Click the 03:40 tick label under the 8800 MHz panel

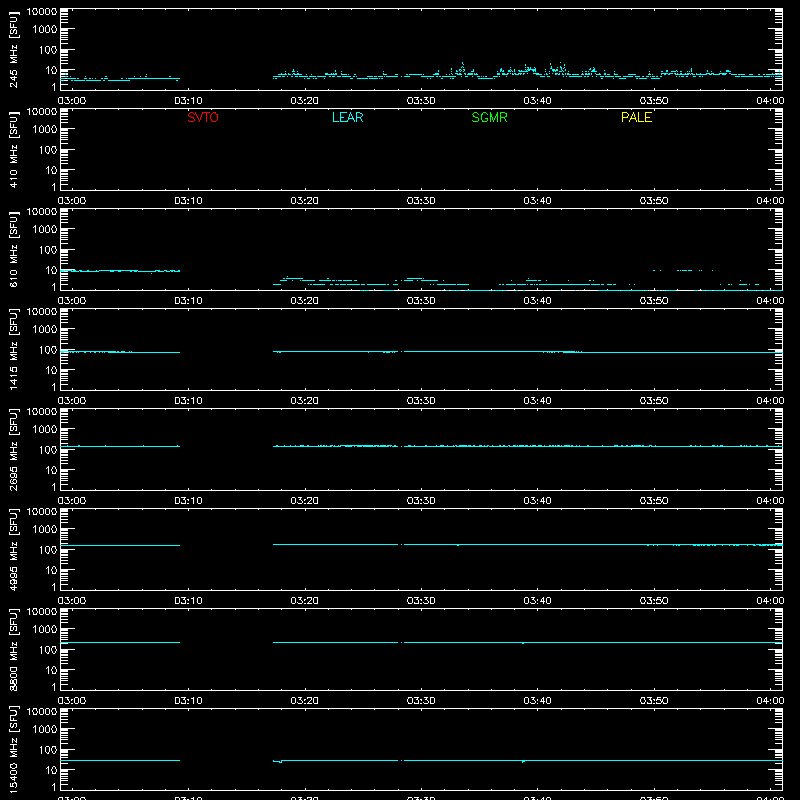point(537,701)
